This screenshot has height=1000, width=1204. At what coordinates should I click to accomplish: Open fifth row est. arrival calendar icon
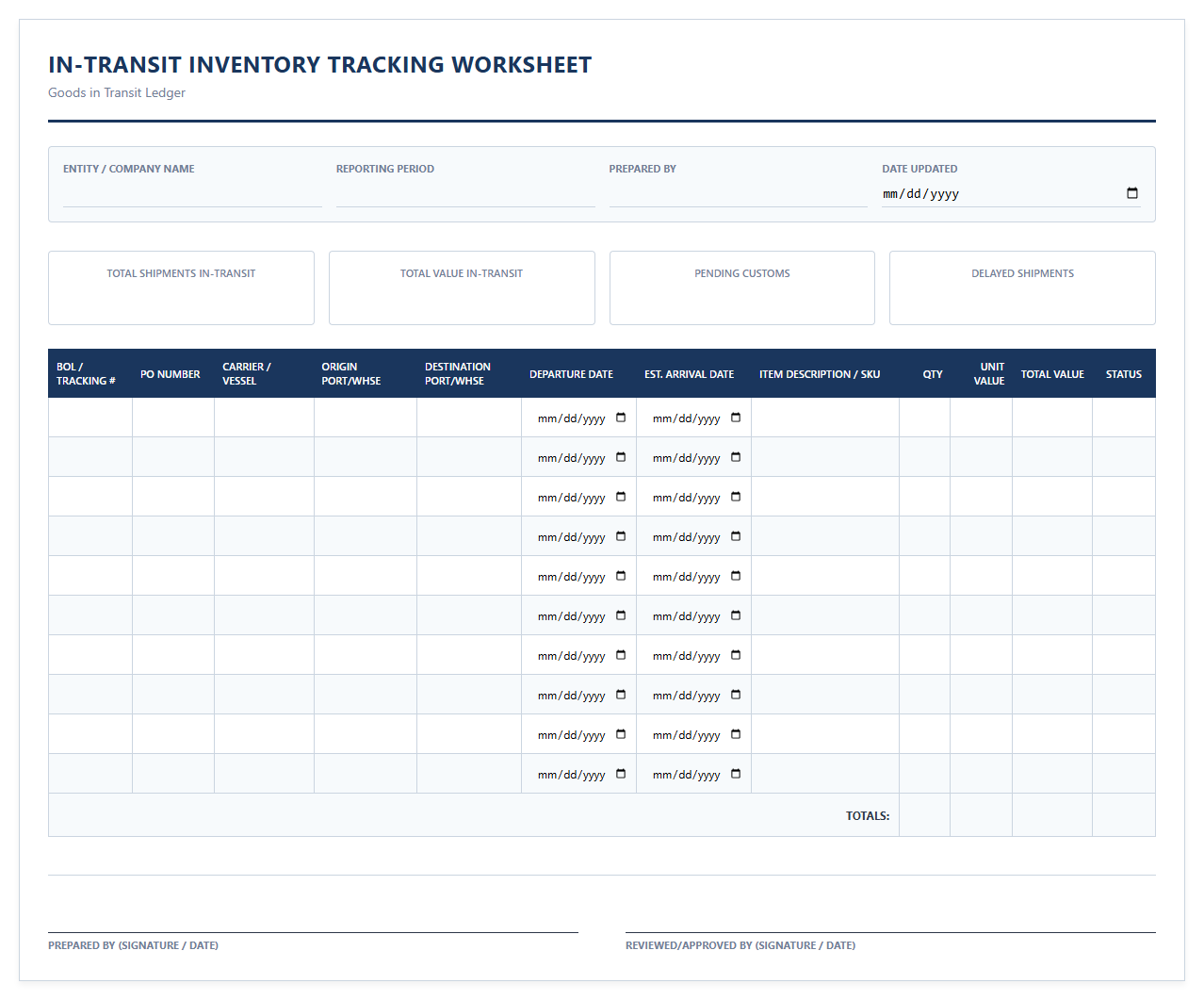pyautogui.click(x=736, y=576)
